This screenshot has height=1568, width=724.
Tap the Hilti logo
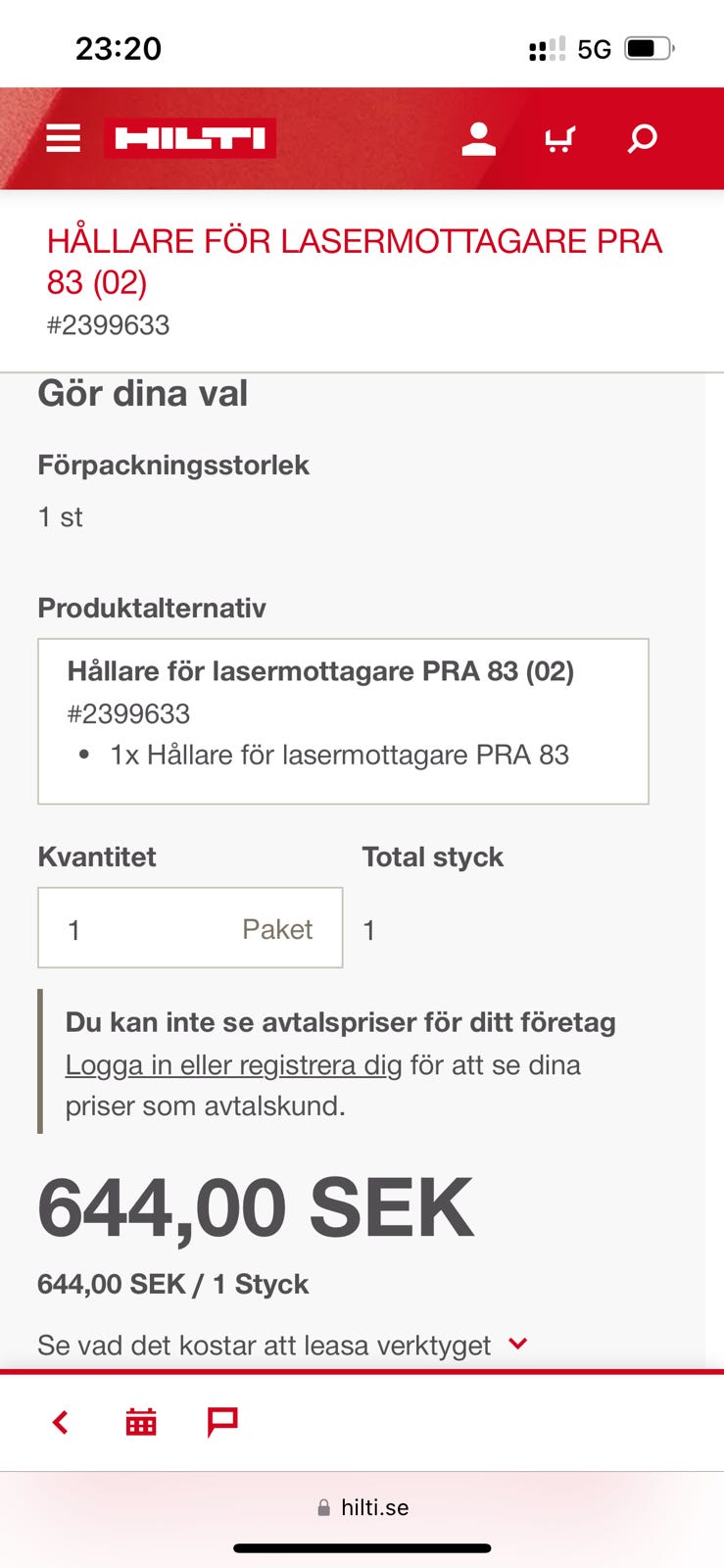point(190,138)
